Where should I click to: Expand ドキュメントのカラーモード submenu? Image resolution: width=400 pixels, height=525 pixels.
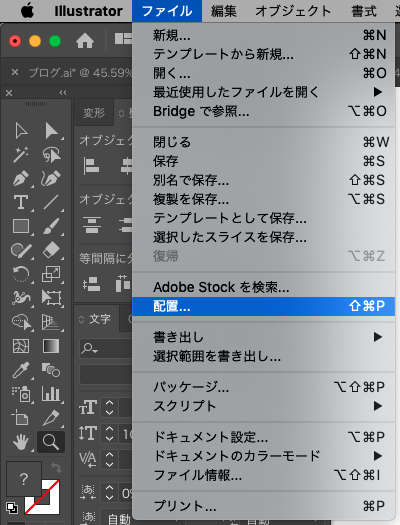point(263,456)
